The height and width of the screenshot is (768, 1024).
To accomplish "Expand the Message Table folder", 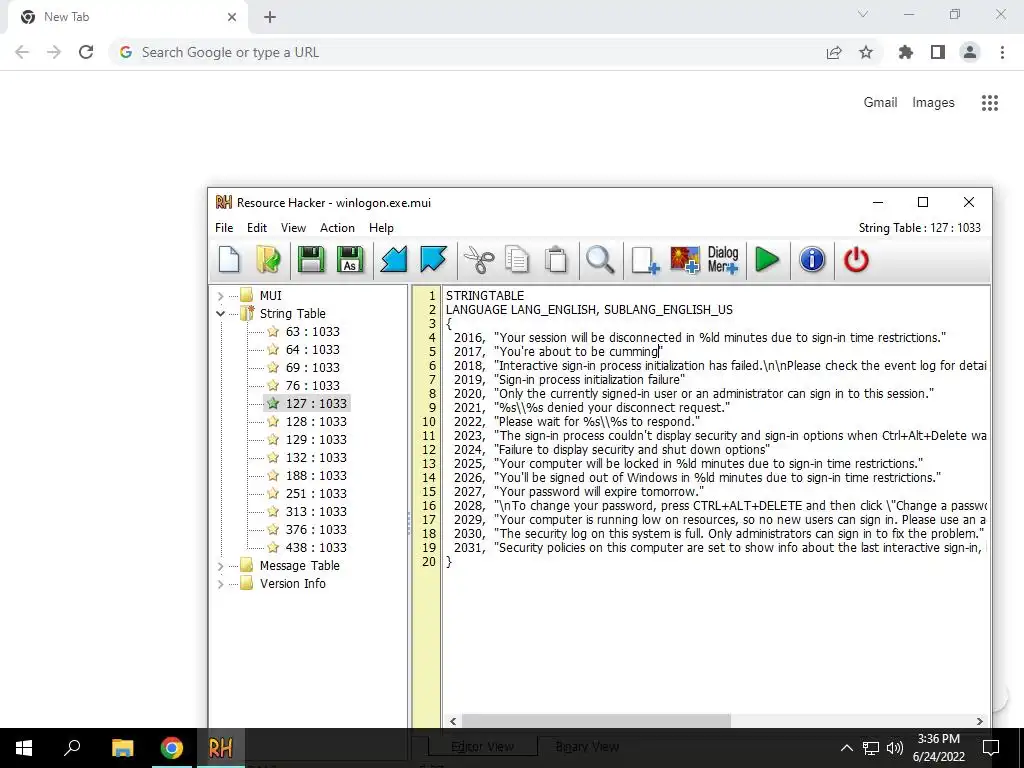I will (220, 566).
